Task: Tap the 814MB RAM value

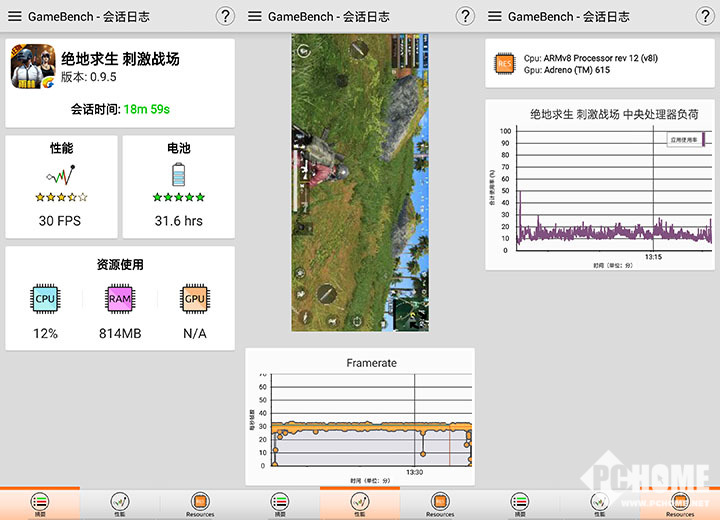Action: click(120, 333)
